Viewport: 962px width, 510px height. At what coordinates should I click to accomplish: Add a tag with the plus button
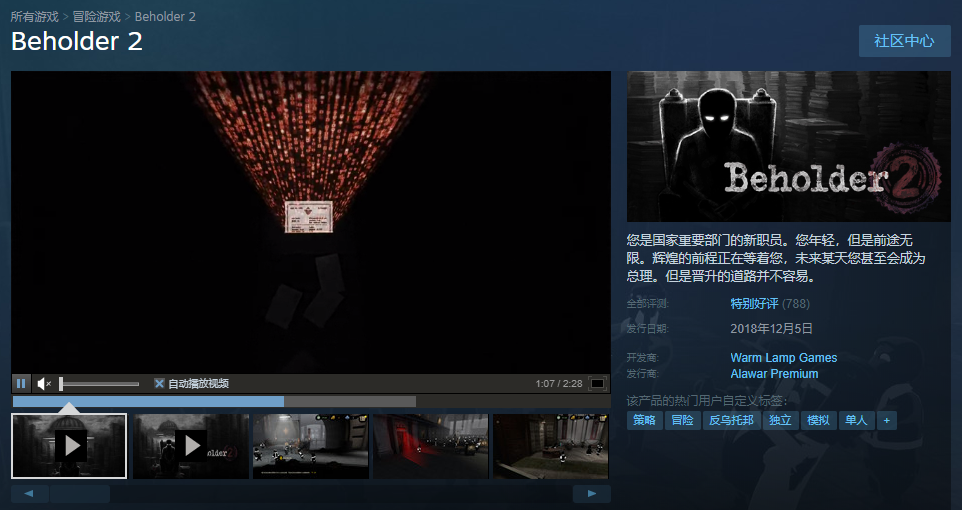pyautogui.click(x=887, y=420)
